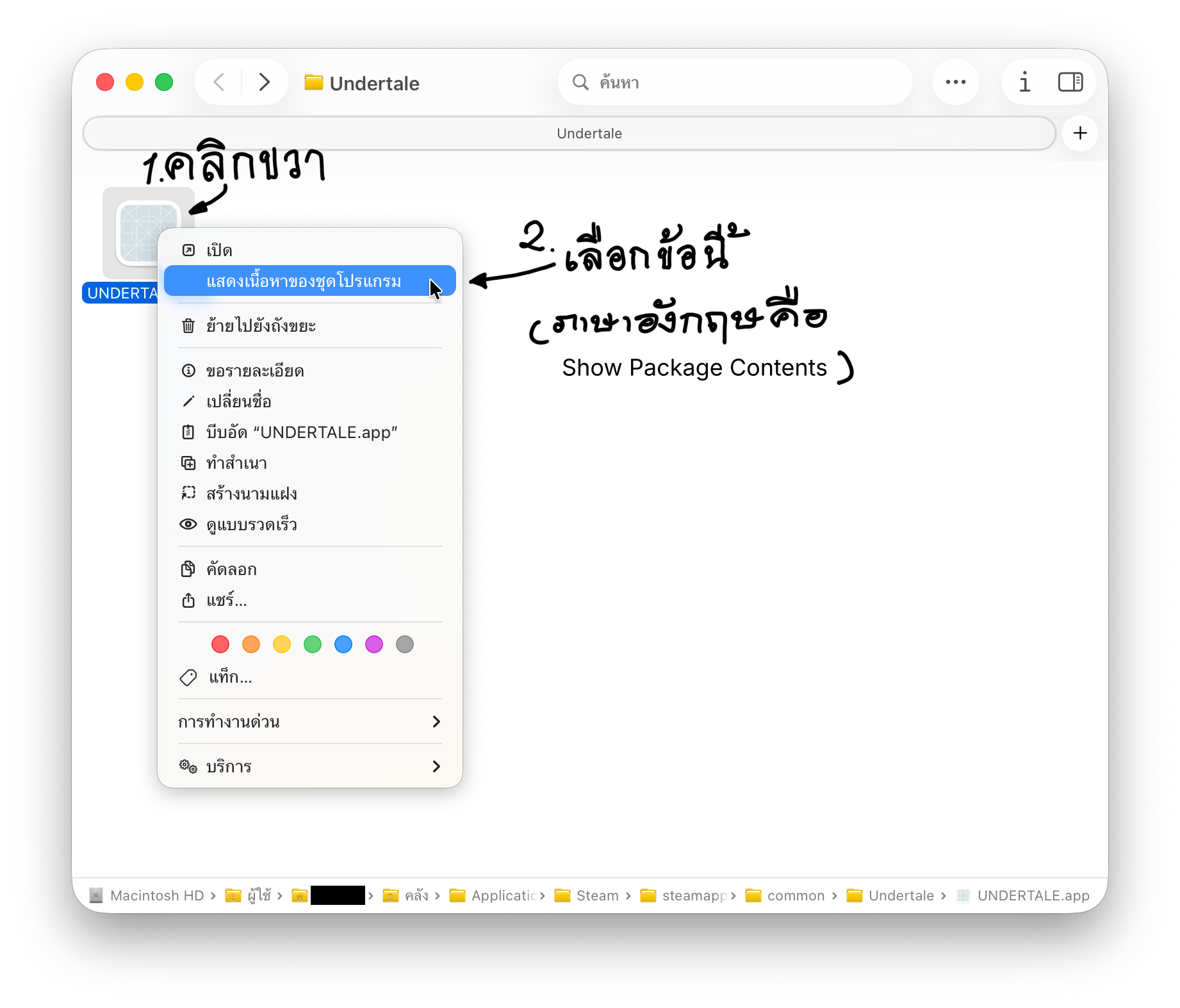Apply the purple tag color

374,644
